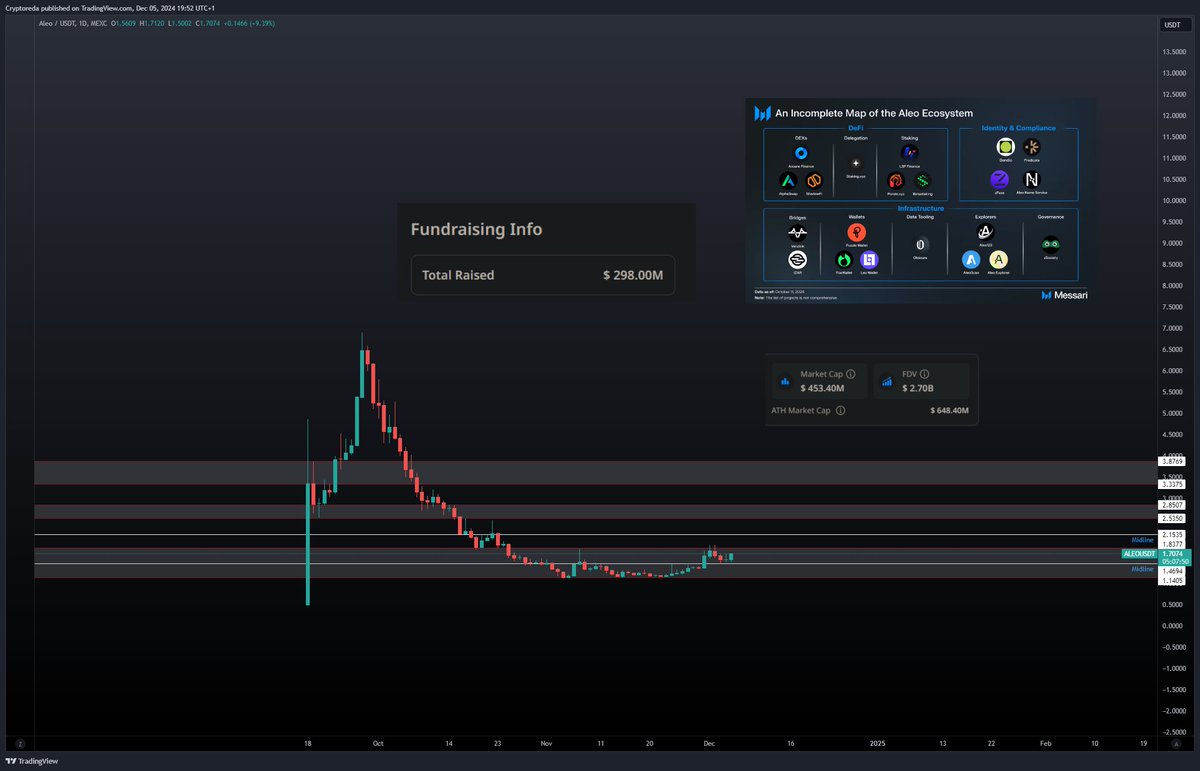This screenshot has height=771, width=1200.
Task: Select the zSociety governance icon
Action: [x=1051, y=245]
